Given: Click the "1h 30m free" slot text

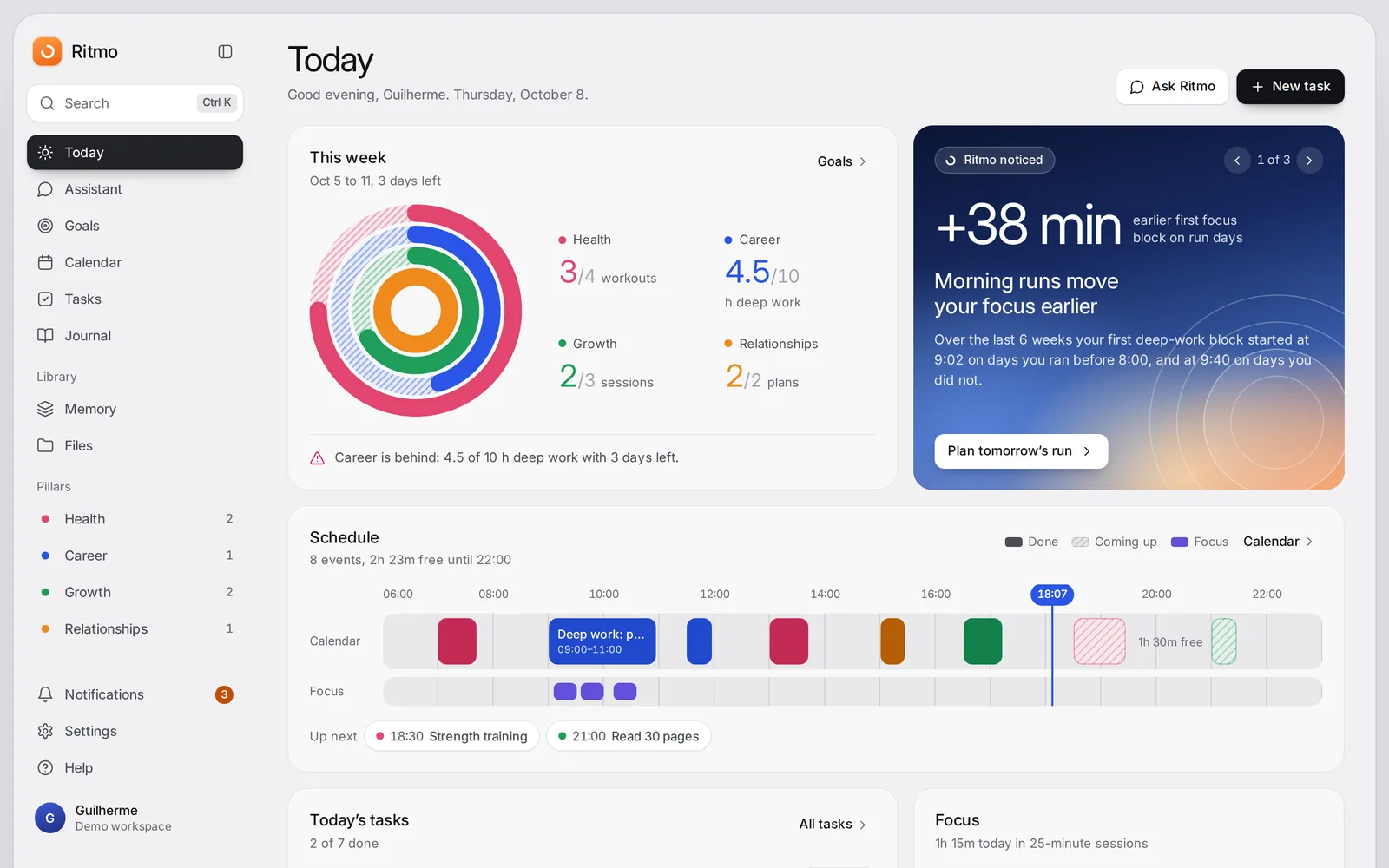Looking at the screenshot, I should tap(1170, 642).
